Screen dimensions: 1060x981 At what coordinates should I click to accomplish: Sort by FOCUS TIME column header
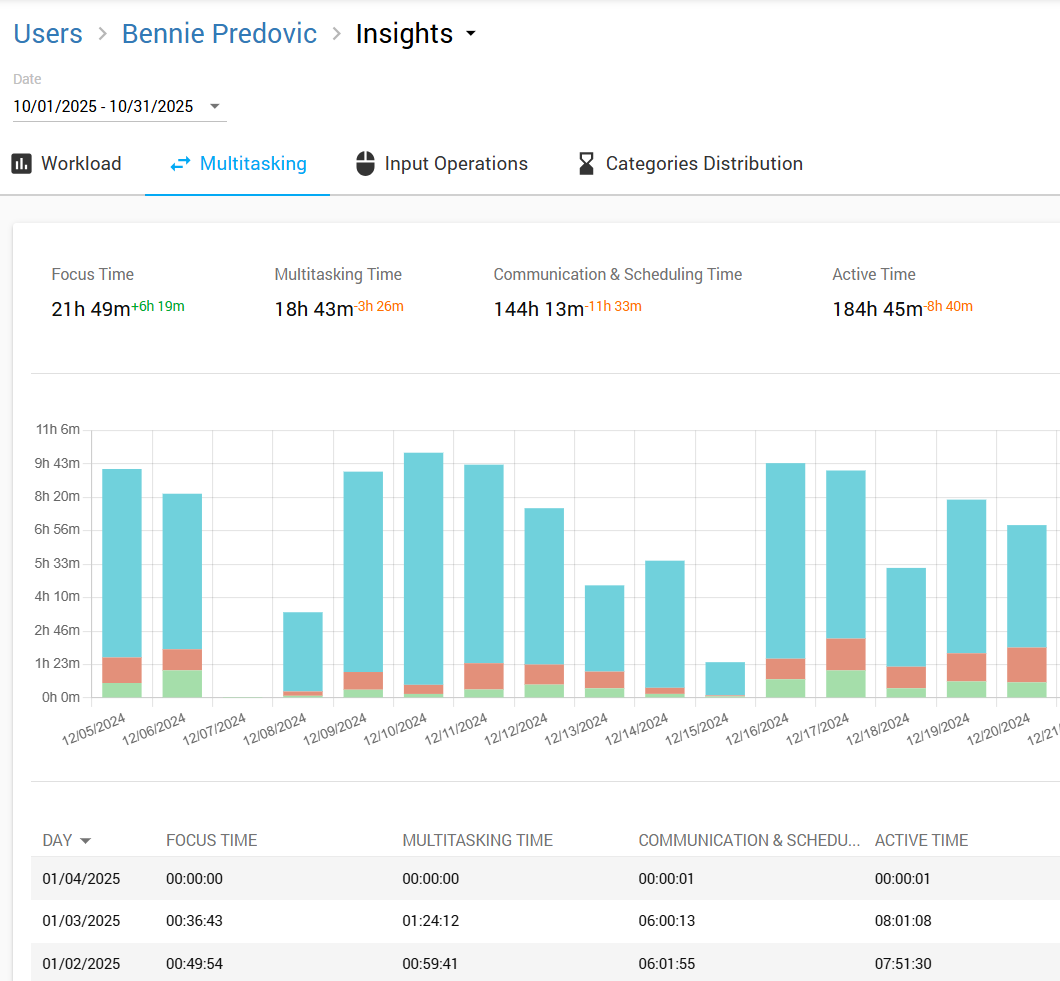click(211, 840)
